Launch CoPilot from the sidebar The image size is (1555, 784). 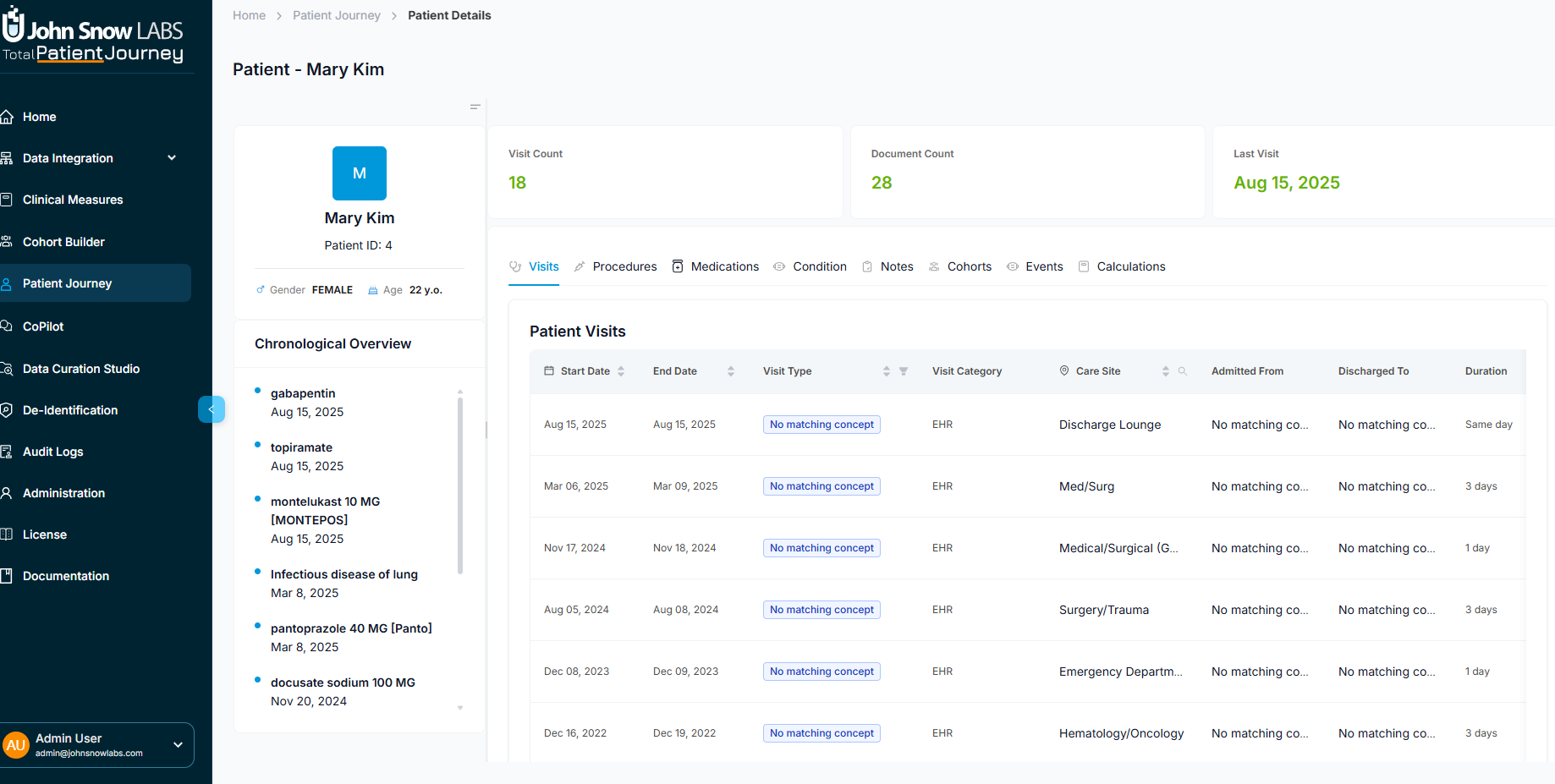pyautogui.click(x=44, y=326)
